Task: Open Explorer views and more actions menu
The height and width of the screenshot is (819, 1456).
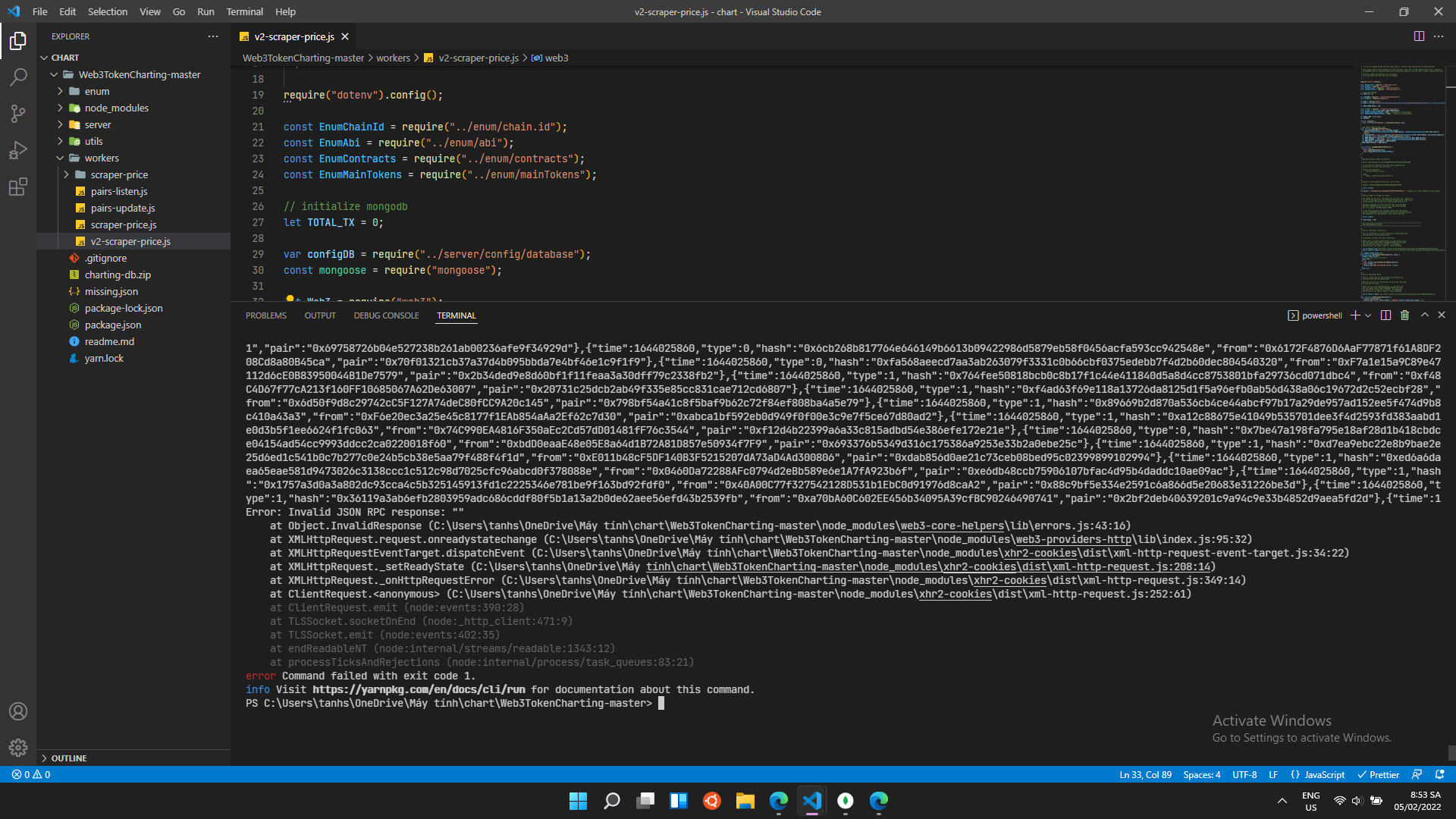Action: click(213, 36)
